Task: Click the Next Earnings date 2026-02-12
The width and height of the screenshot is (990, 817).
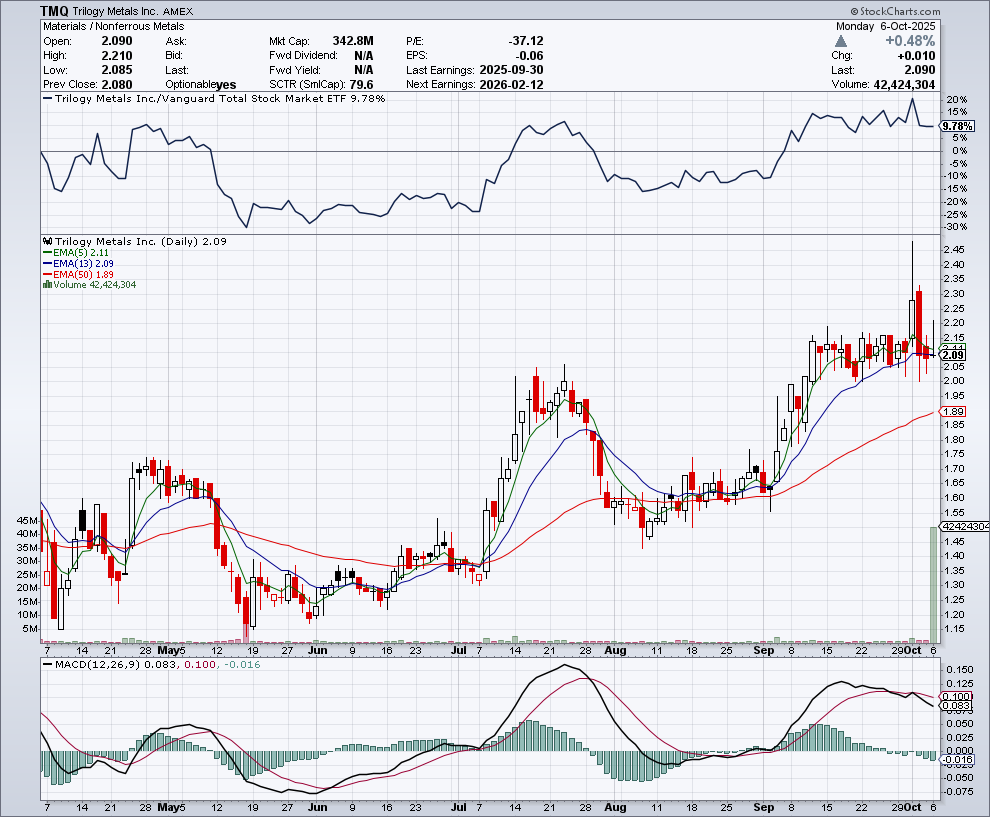Action: [x=511, y=85]
